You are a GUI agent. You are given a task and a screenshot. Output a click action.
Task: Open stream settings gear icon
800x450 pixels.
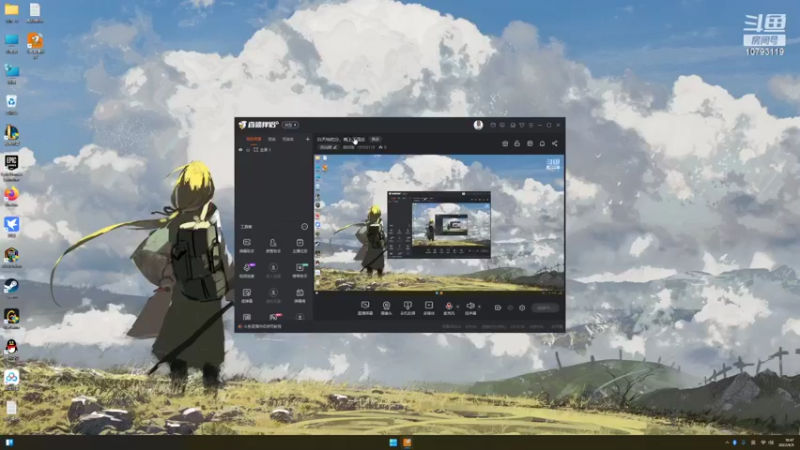click(522, 308)
